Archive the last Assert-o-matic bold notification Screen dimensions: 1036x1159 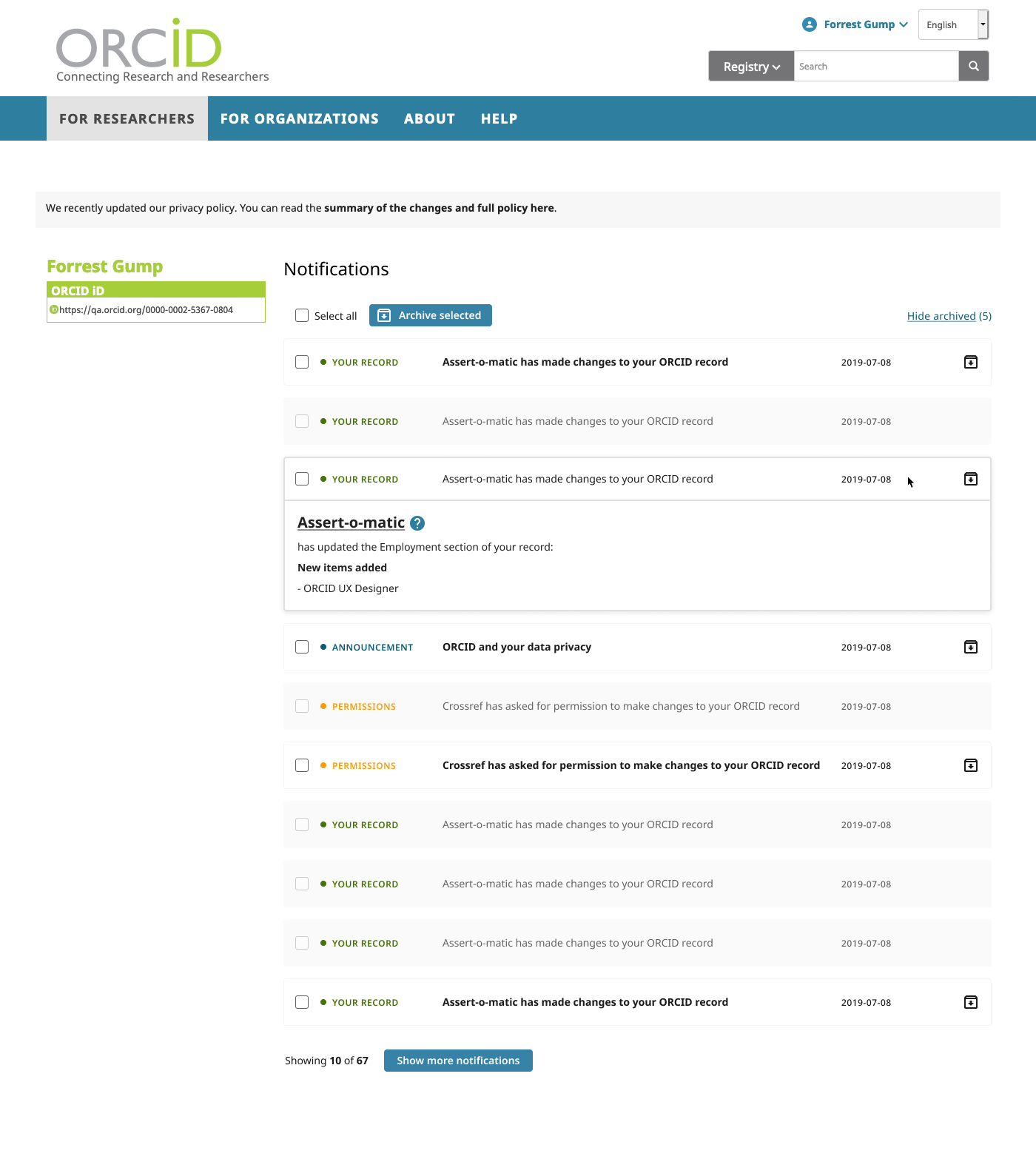[971, 1002]
